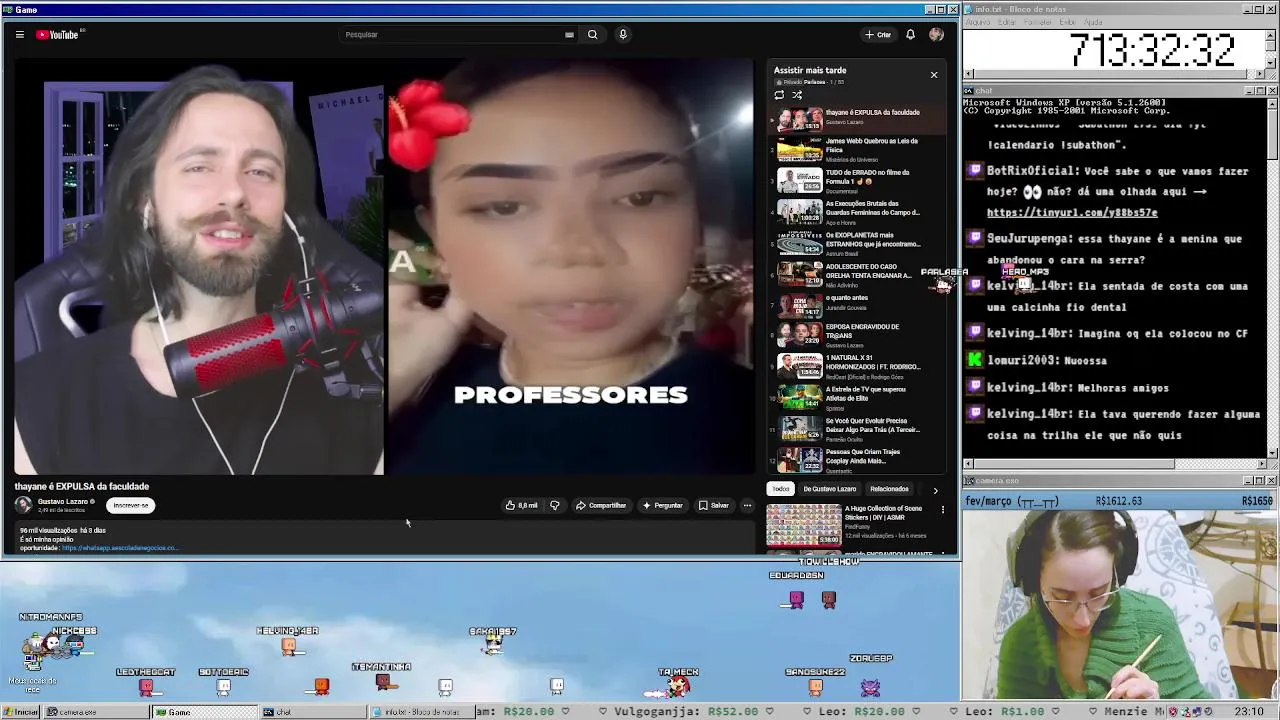
Task: Toggle playlist loop
Action: [779, 95]
